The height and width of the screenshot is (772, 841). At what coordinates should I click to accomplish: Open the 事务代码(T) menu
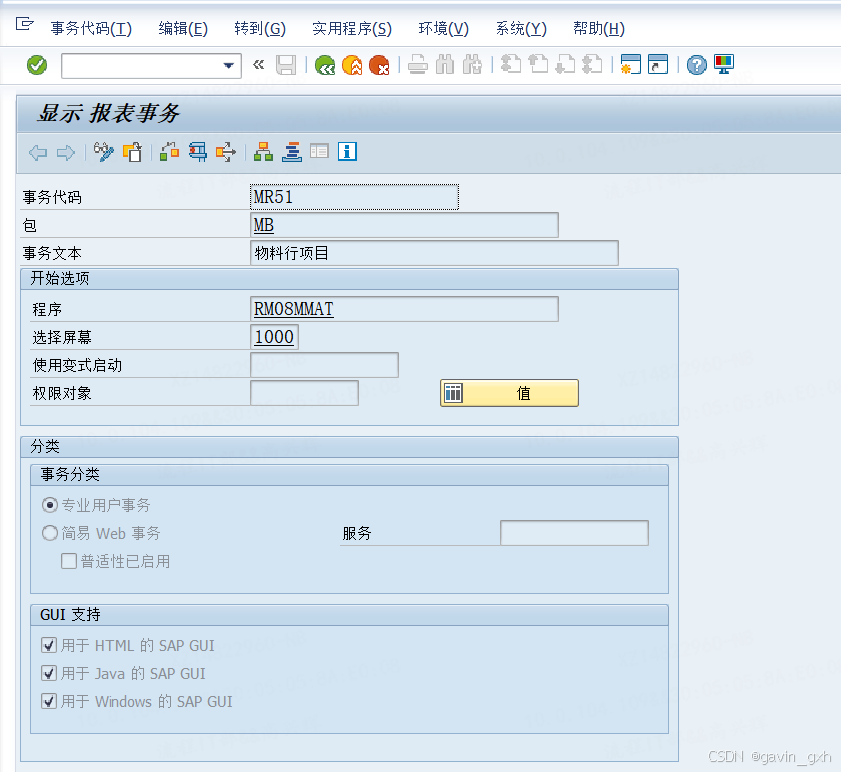pyautogui.click(x=91, y=28)
